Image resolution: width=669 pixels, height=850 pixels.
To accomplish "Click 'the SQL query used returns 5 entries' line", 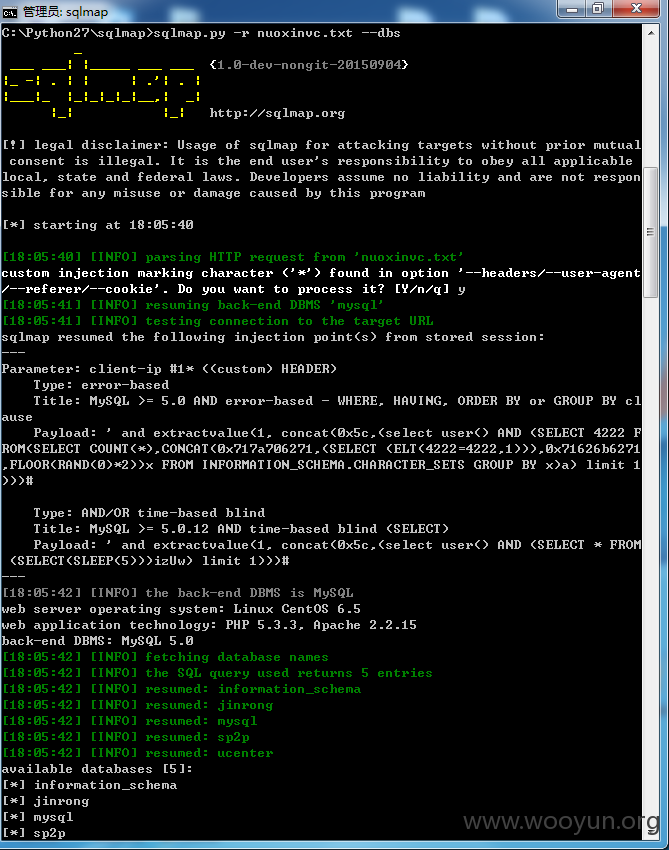I will tap(217, 673).
